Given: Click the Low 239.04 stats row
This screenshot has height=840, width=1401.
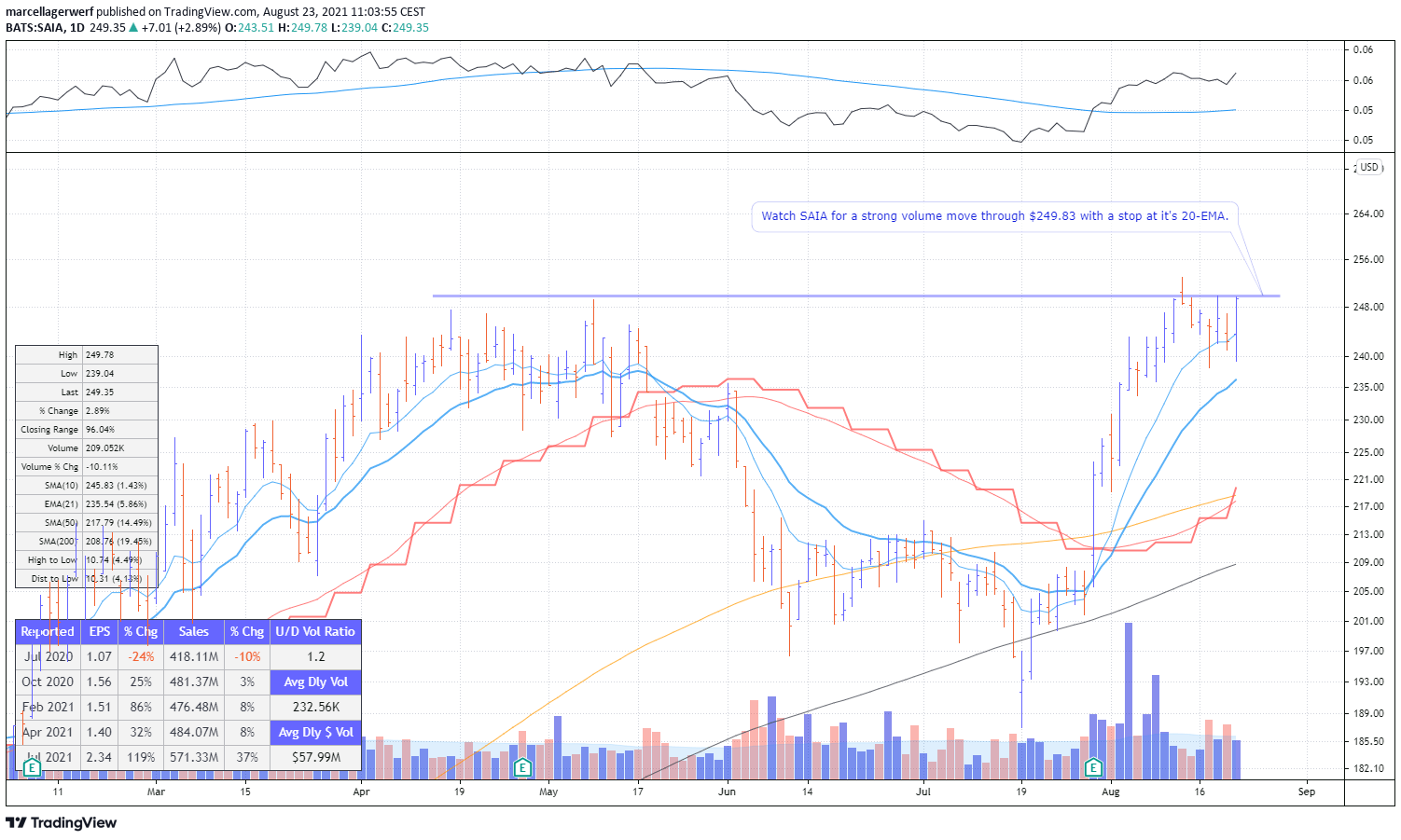Looking at the screenshot, I should [x=87, y=374].
